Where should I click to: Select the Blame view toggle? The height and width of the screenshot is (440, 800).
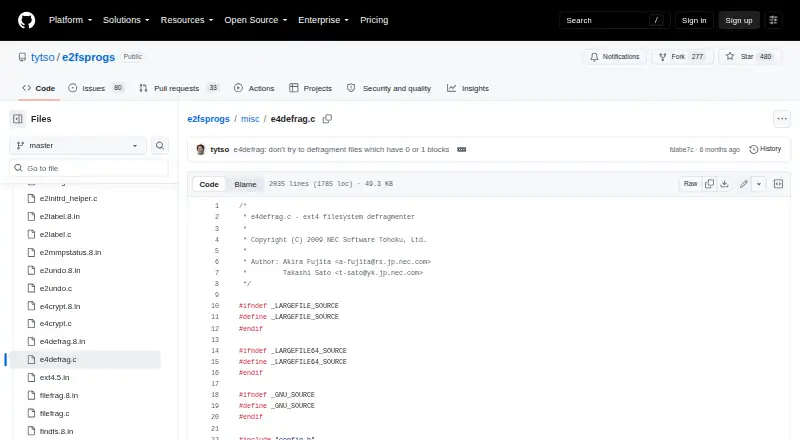point(245,184)
